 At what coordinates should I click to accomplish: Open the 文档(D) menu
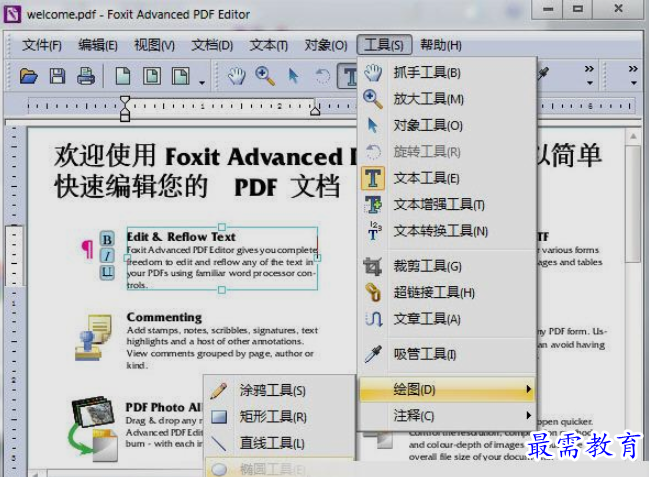(x=212, y=45)
